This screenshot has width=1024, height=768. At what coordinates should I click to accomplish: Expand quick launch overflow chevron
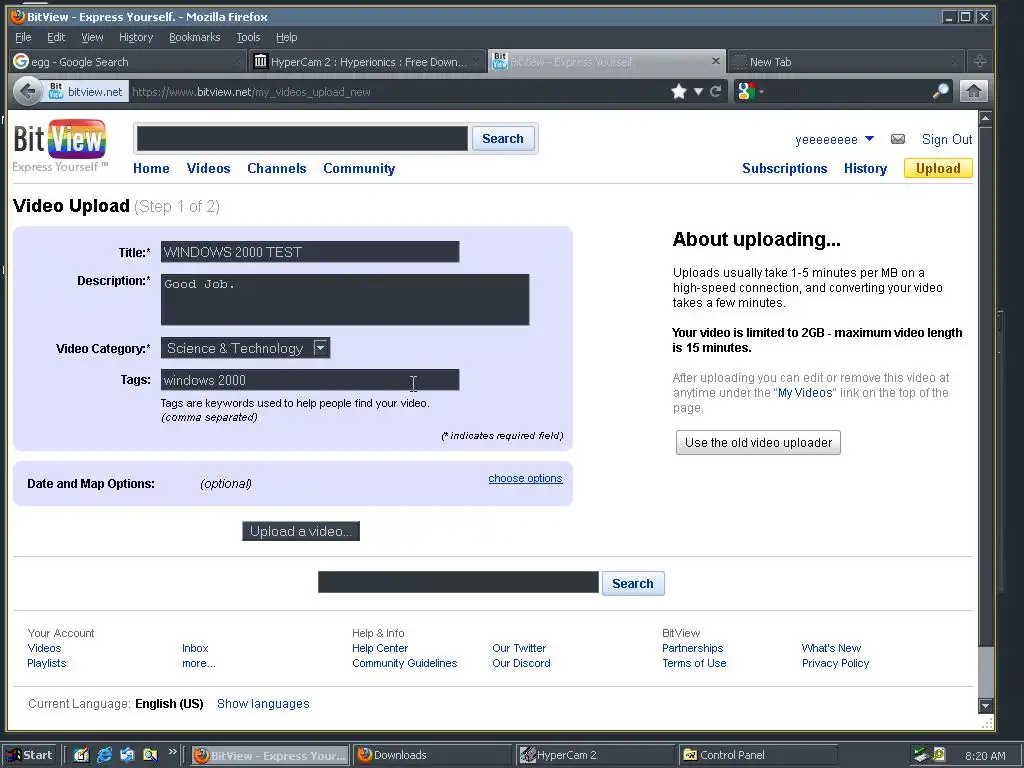[172, 752]
